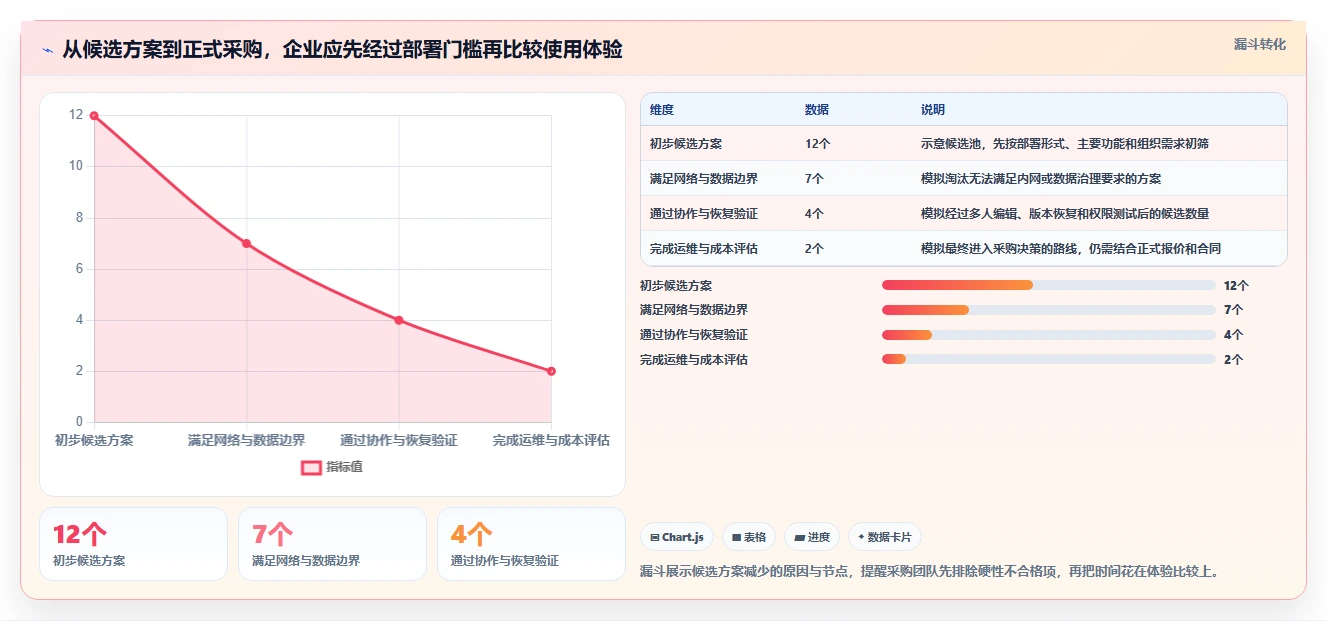This screenshot has width=1327, height=621.
Task: Click table cell 通过协作与恢复验证
Action: pyautogui.click(x=704, y=214)
